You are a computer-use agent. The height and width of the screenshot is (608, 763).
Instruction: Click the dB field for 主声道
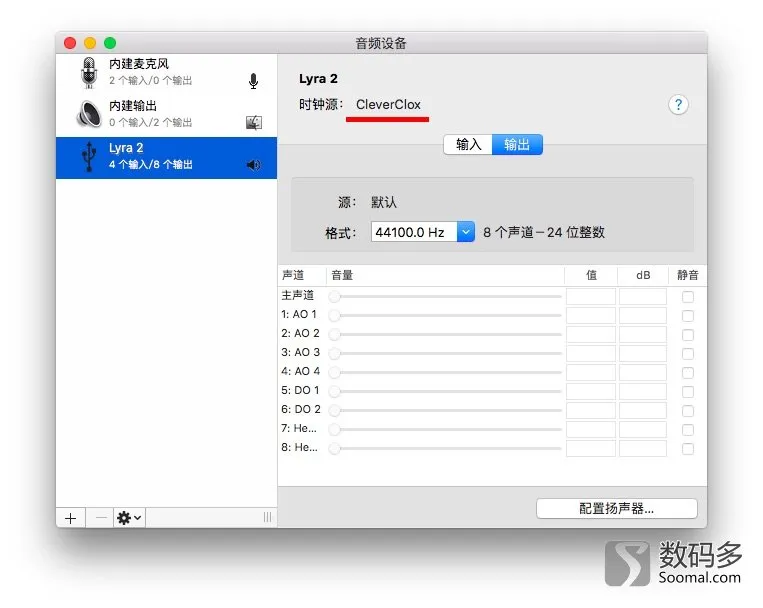[643, 296]
